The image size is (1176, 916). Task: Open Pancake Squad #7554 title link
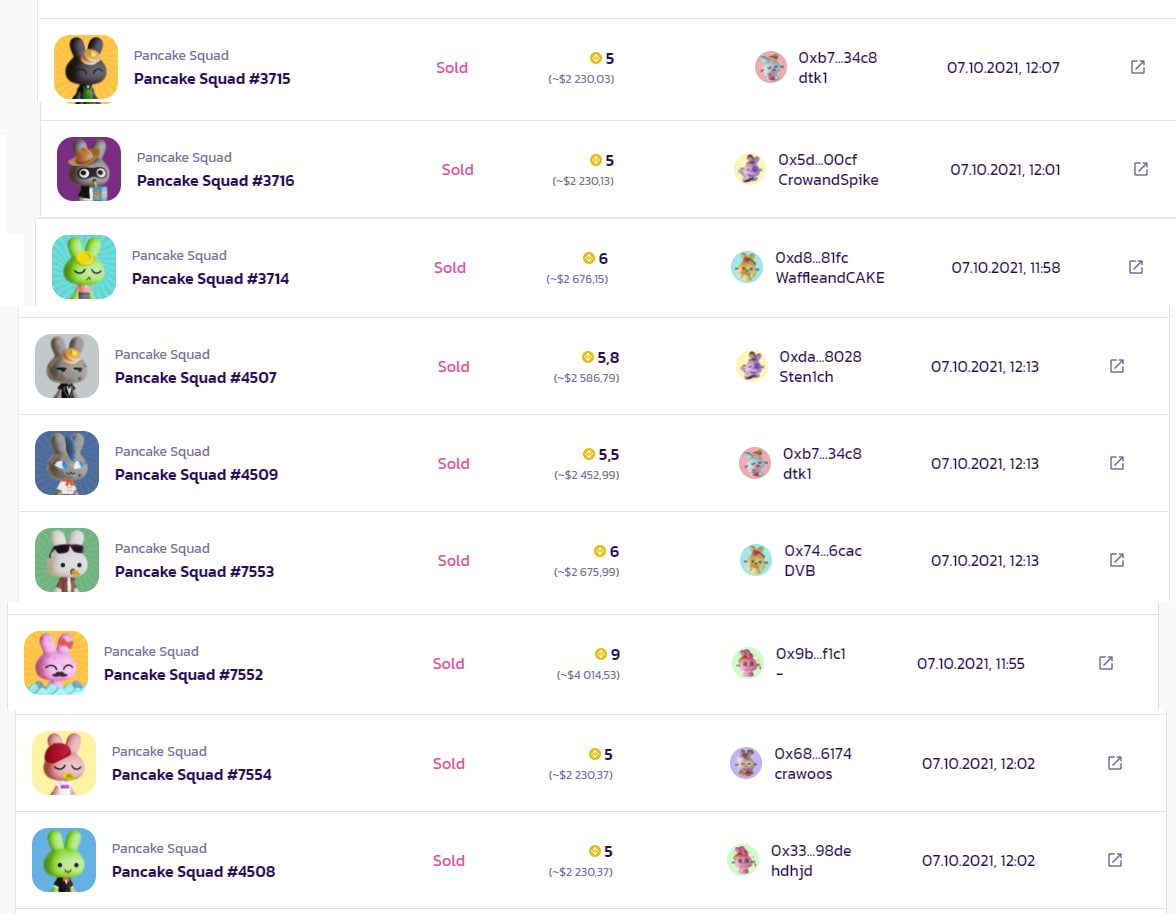191,775
